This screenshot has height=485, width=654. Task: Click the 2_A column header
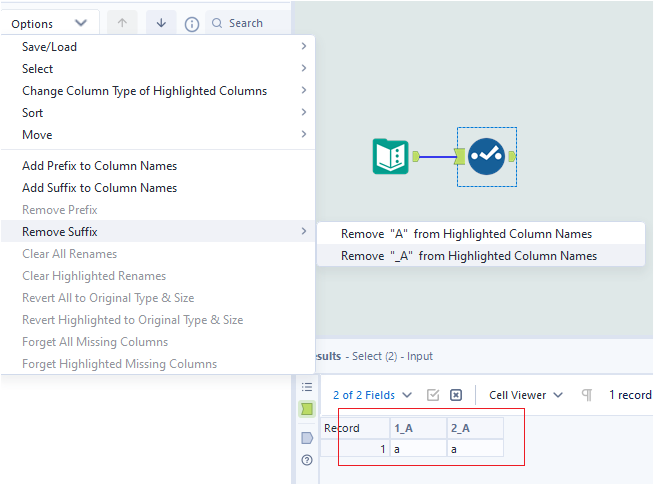(475, 428)
